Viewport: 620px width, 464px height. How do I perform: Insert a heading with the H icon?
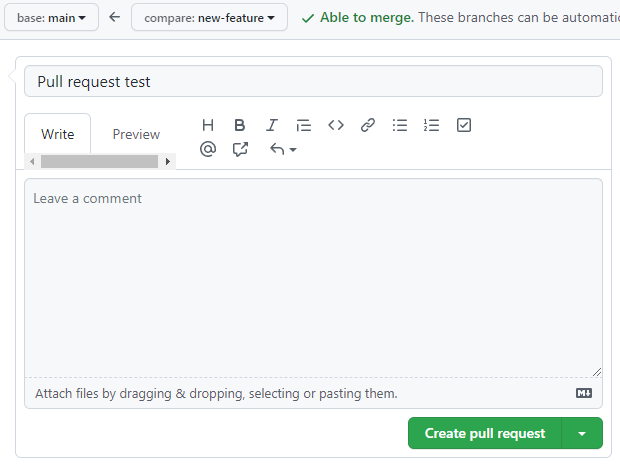tap(208, 125)
